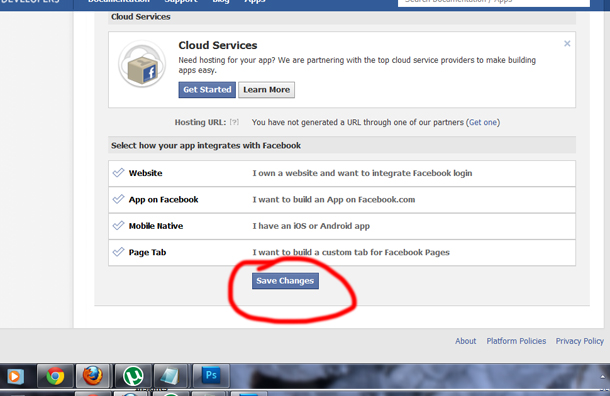Open the Platform Policies link
The height and width of the screenshot is (396, 610).
point(516,341)
